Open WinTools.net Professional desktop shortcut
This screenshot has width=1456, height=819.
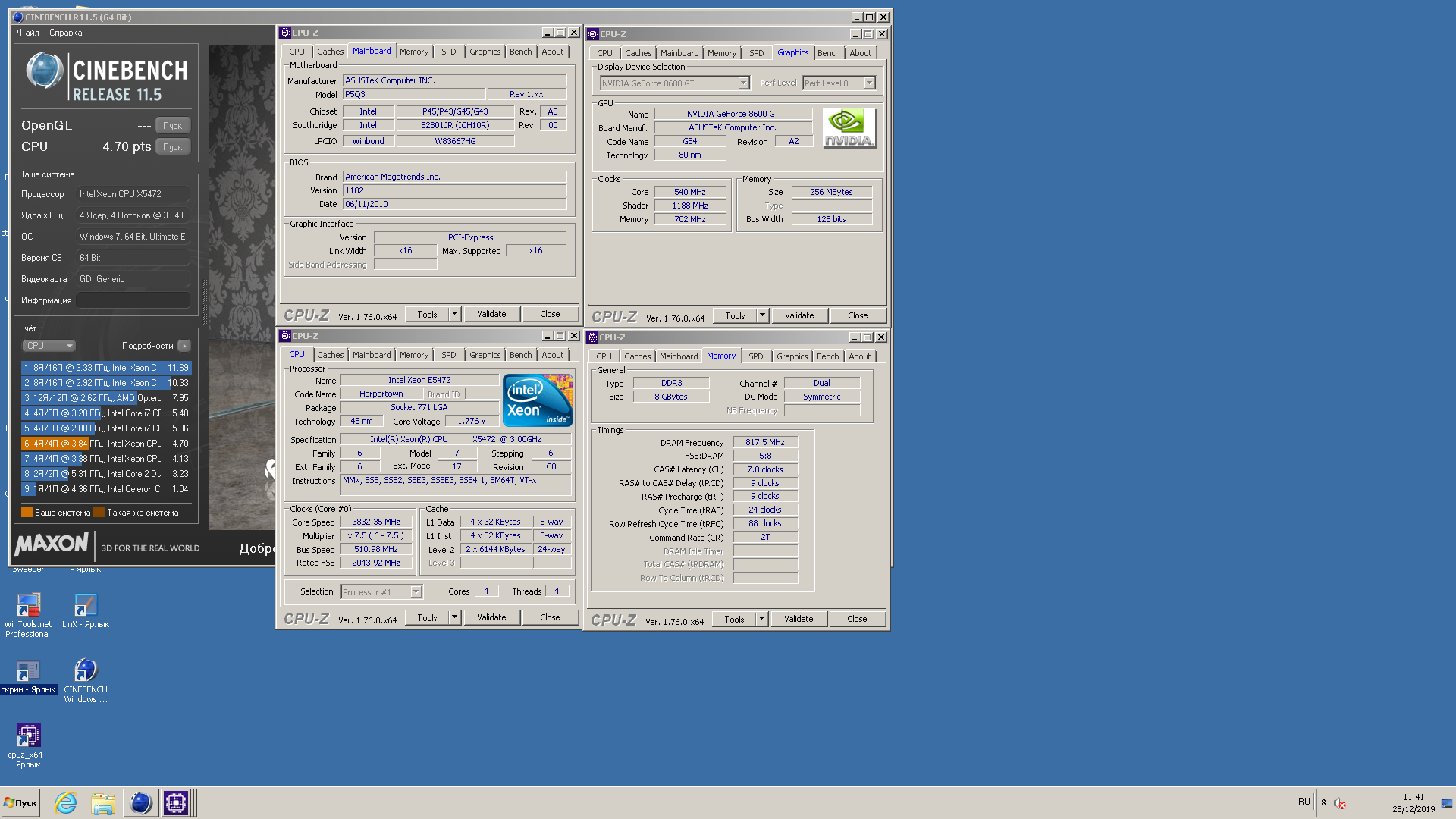28,615
